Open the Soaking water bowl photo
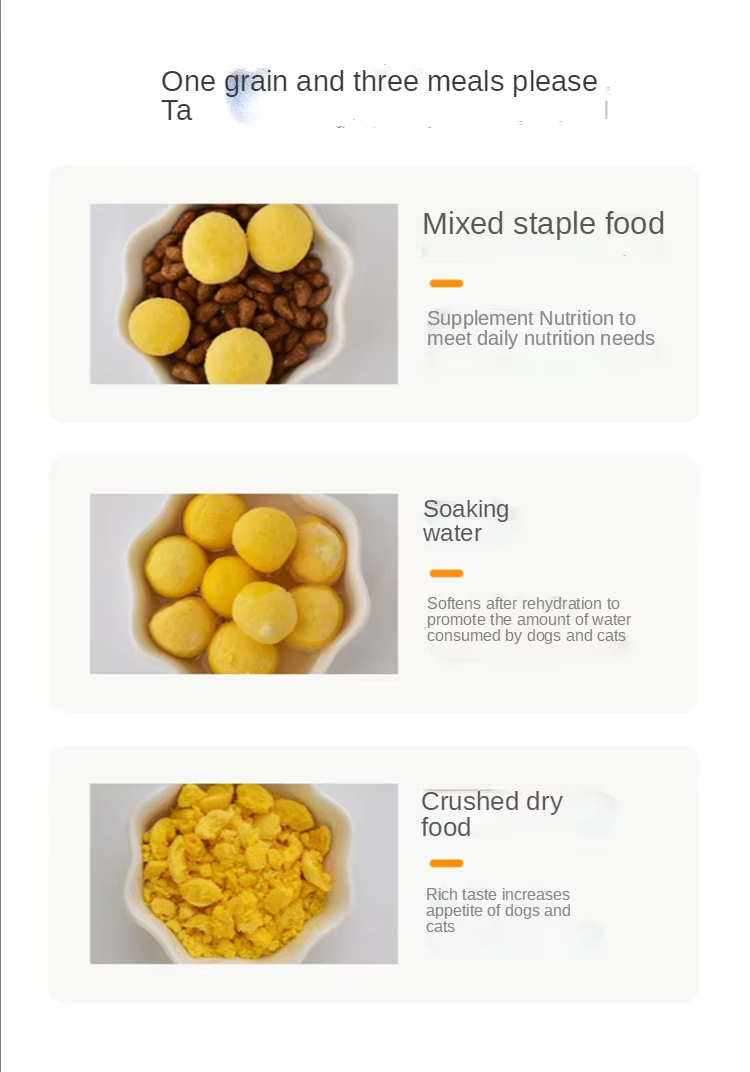This screenshot has height=1072, width=750. pyautogui.click(x=244, y=583)
